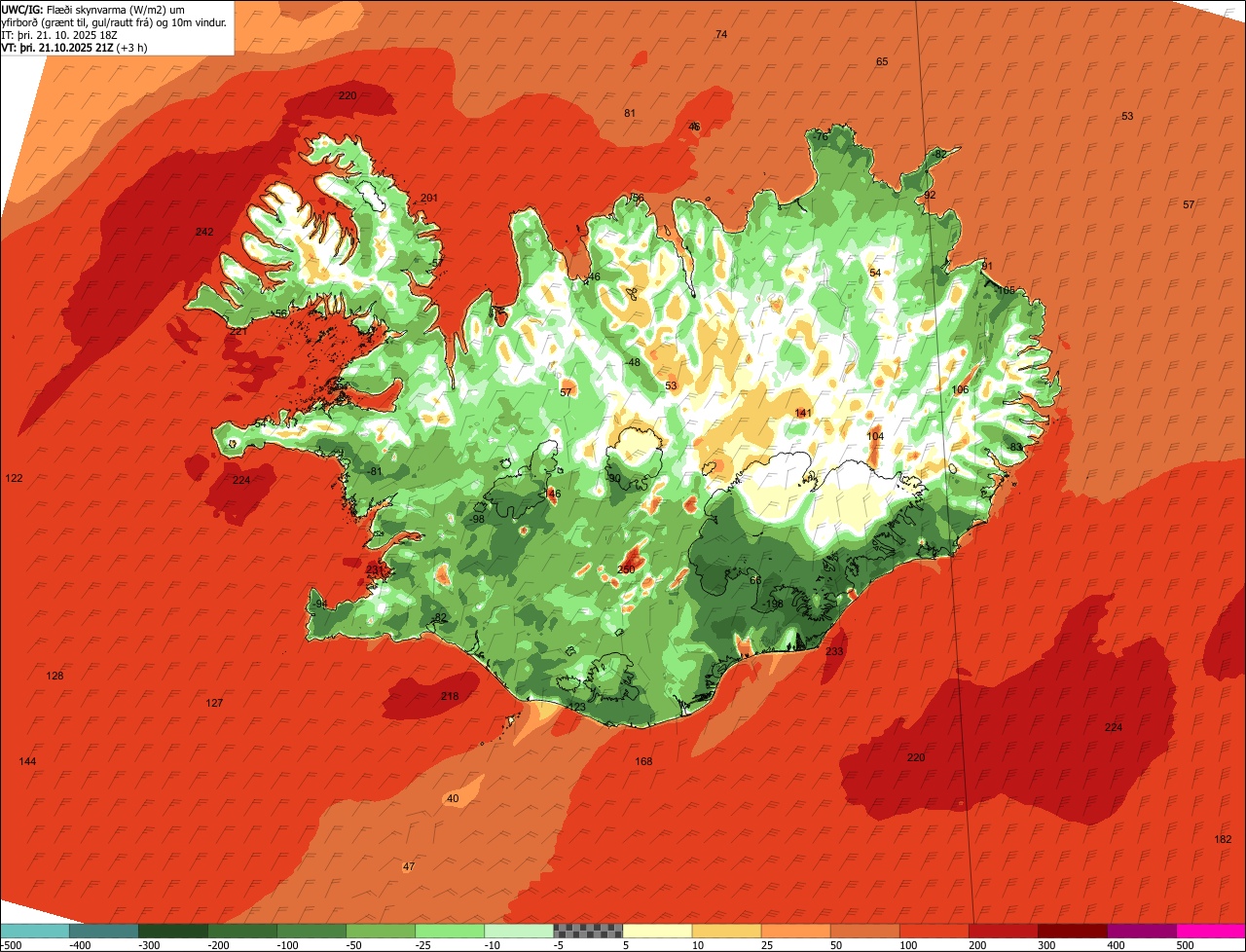1246x952 pixels.
Task: Click the map value "231"
Action: tap(375, 569)
